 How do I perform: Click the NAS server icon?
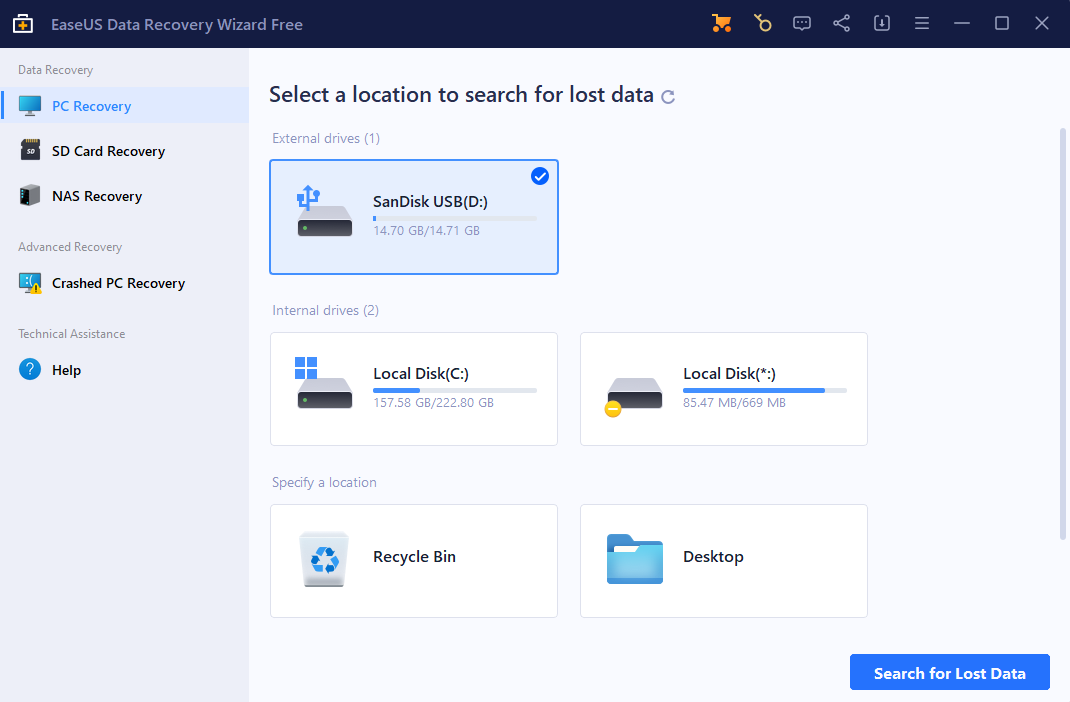[30, 195]
